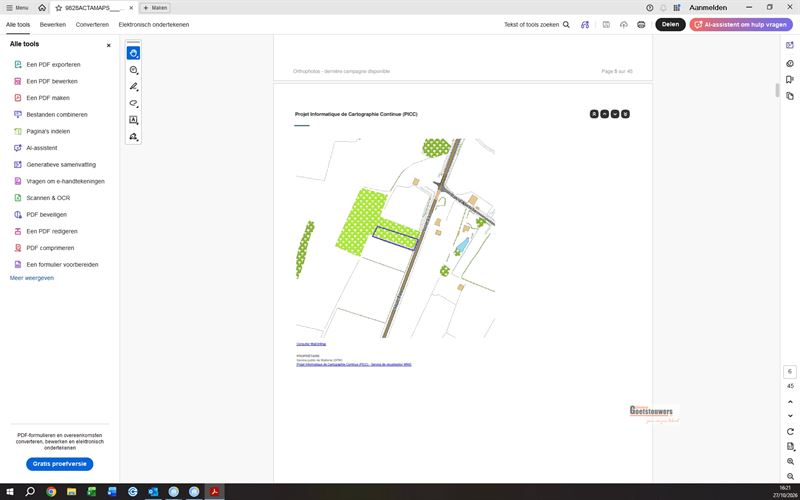Zoom out using right rail icon
Viewport: 800px width, 500px height.
[790, 476]
